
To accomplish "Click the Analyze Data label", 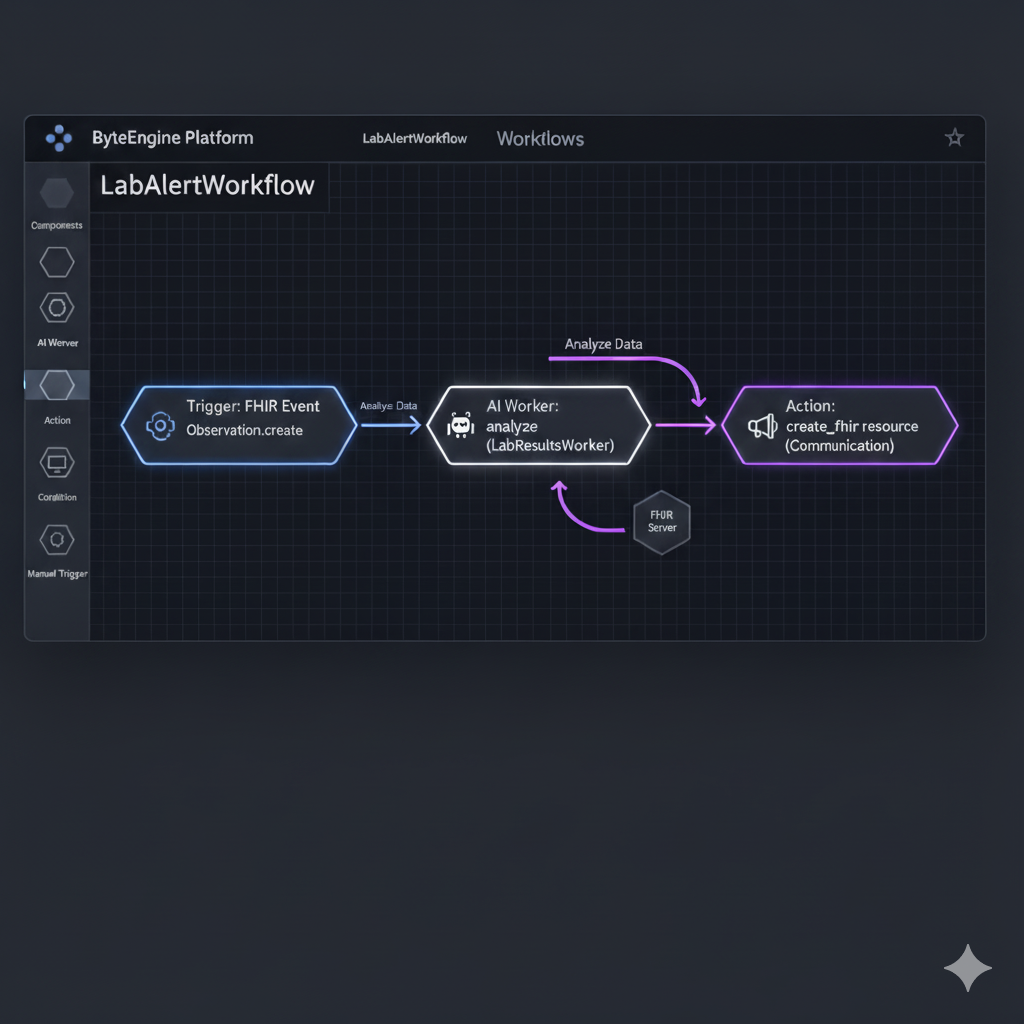I will point(602,344).
